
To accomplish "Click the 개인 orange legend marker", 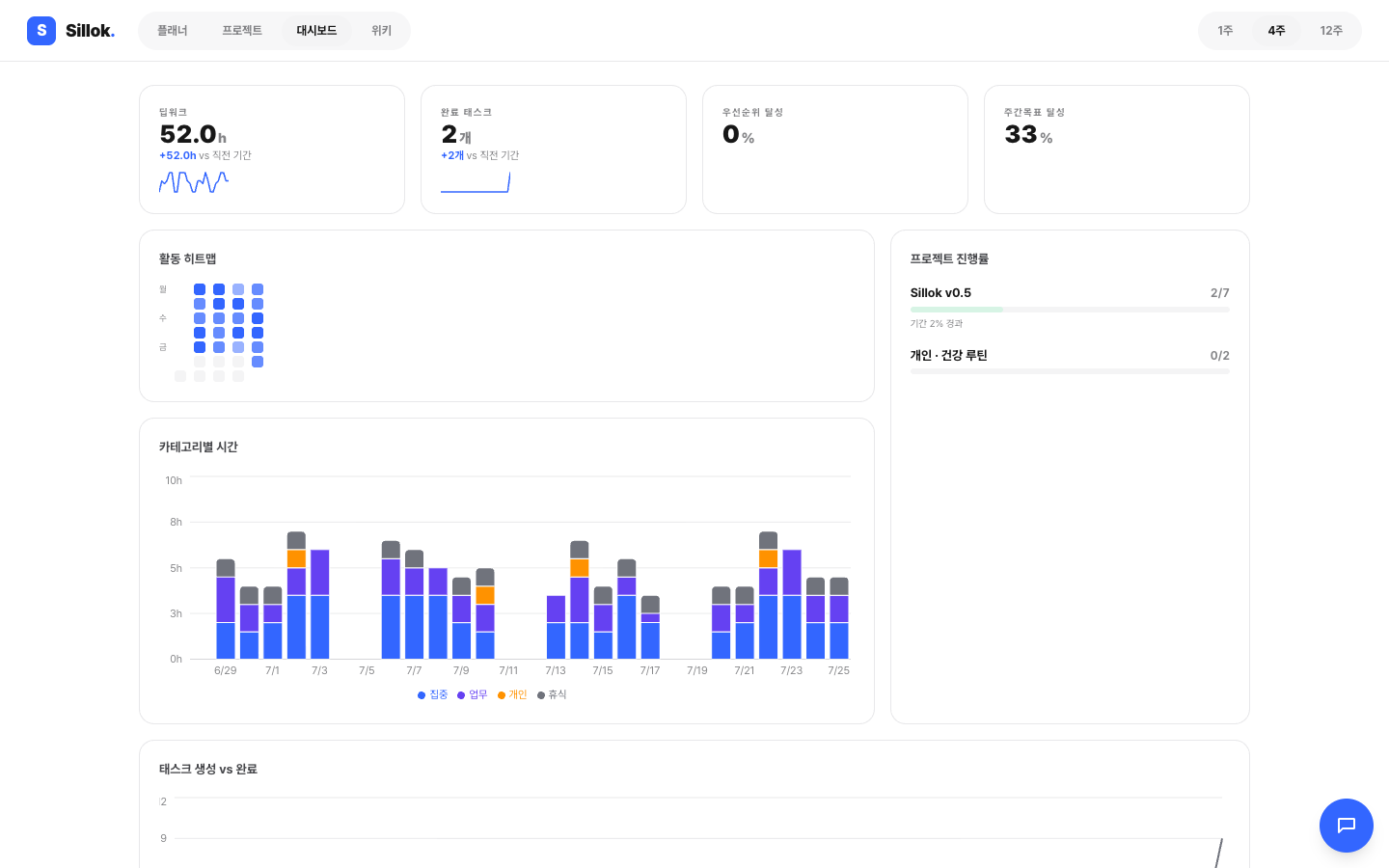I will point(502,695).
